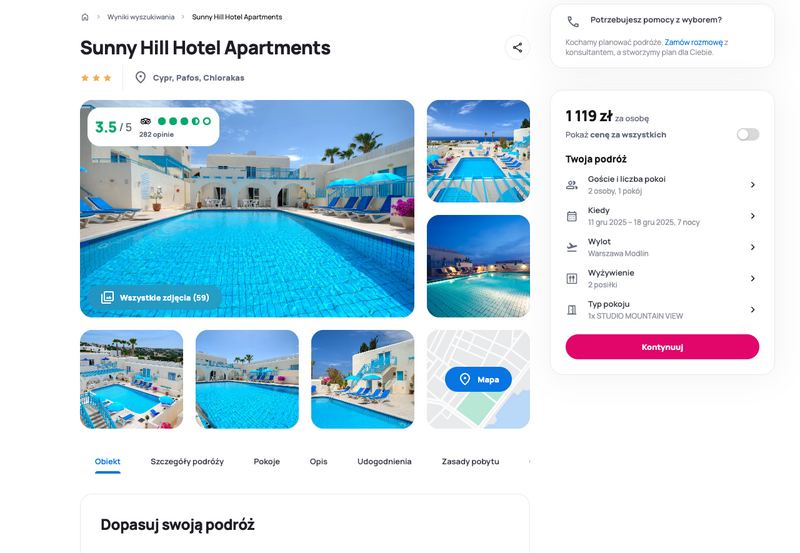The height and width of the screenshot is (553, 800).
Task: Click the home icon in breadcrumb
Action: point(85,17)
